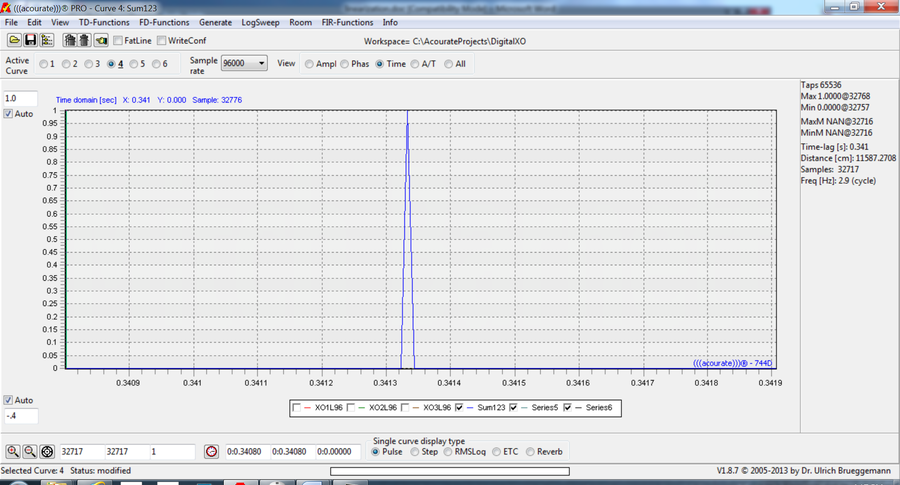The width and height of the screenshot is (900, 485).
Task: Open the Generate menu
Action: [216, 22]
